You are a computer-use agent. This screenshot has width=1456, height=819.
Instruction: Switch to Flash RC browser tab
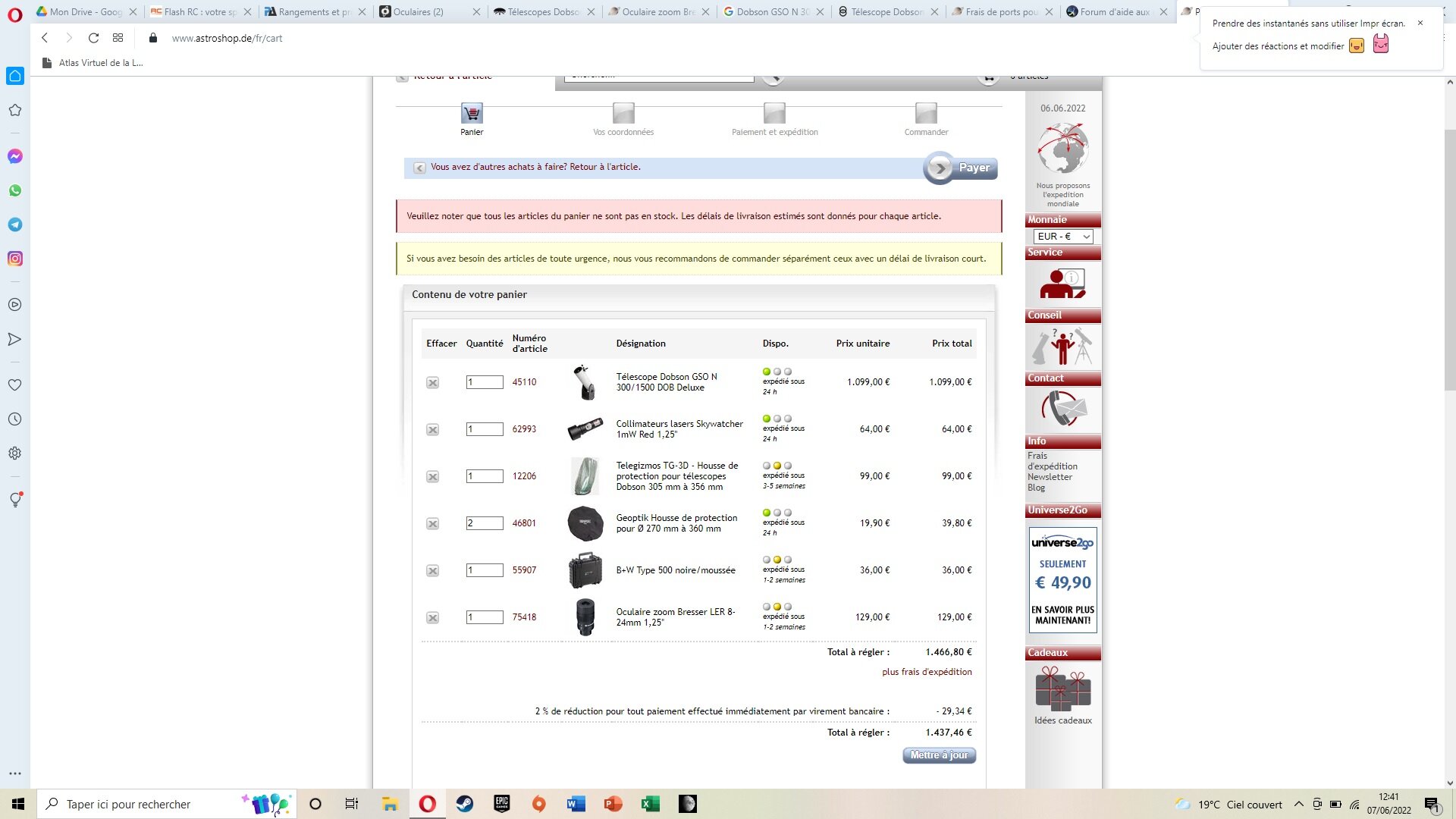(x=199, y=11)
